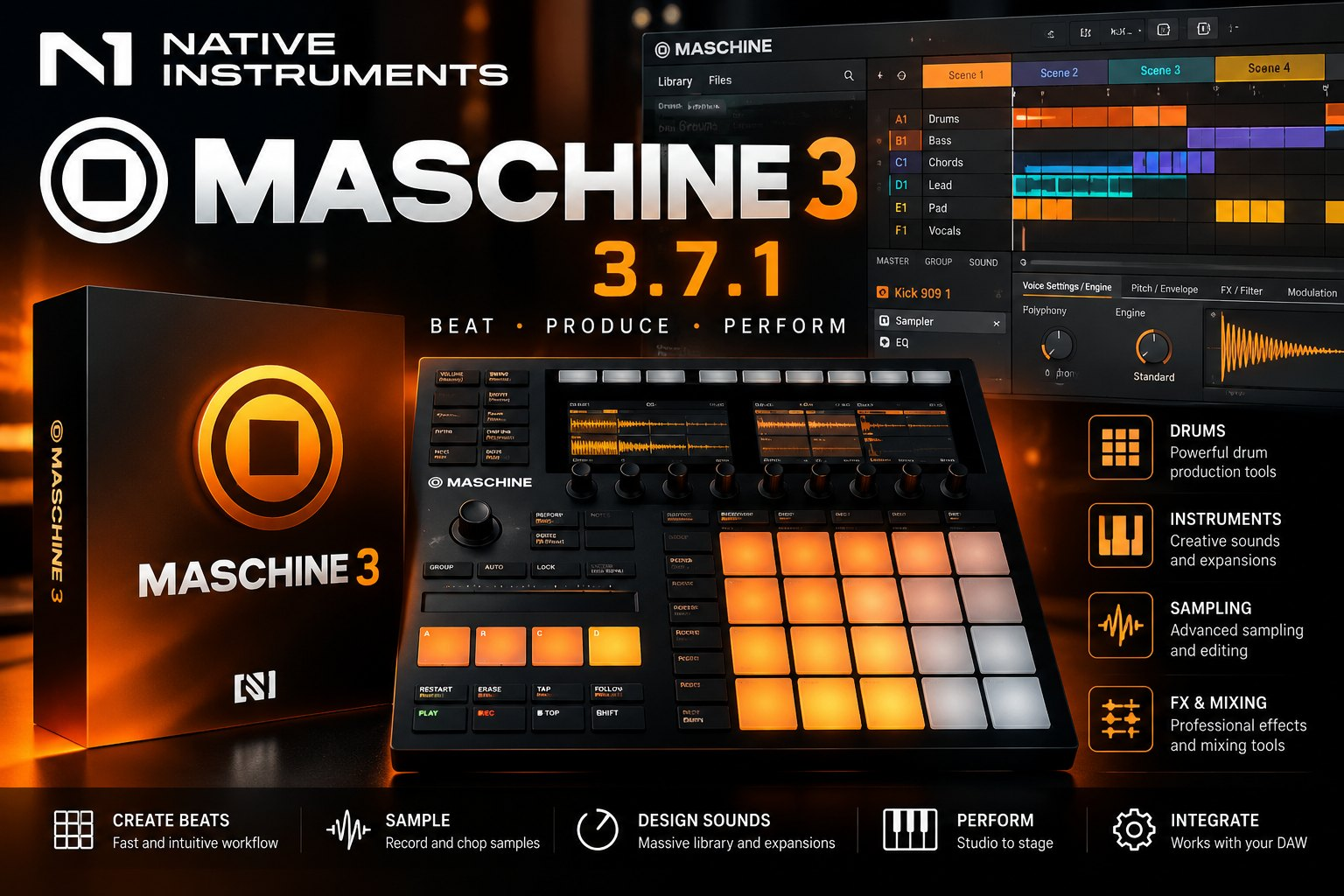Toggle the FOLLOW button on the controller
Screen dimensions: 1344x896
click(x=617, y=692)
